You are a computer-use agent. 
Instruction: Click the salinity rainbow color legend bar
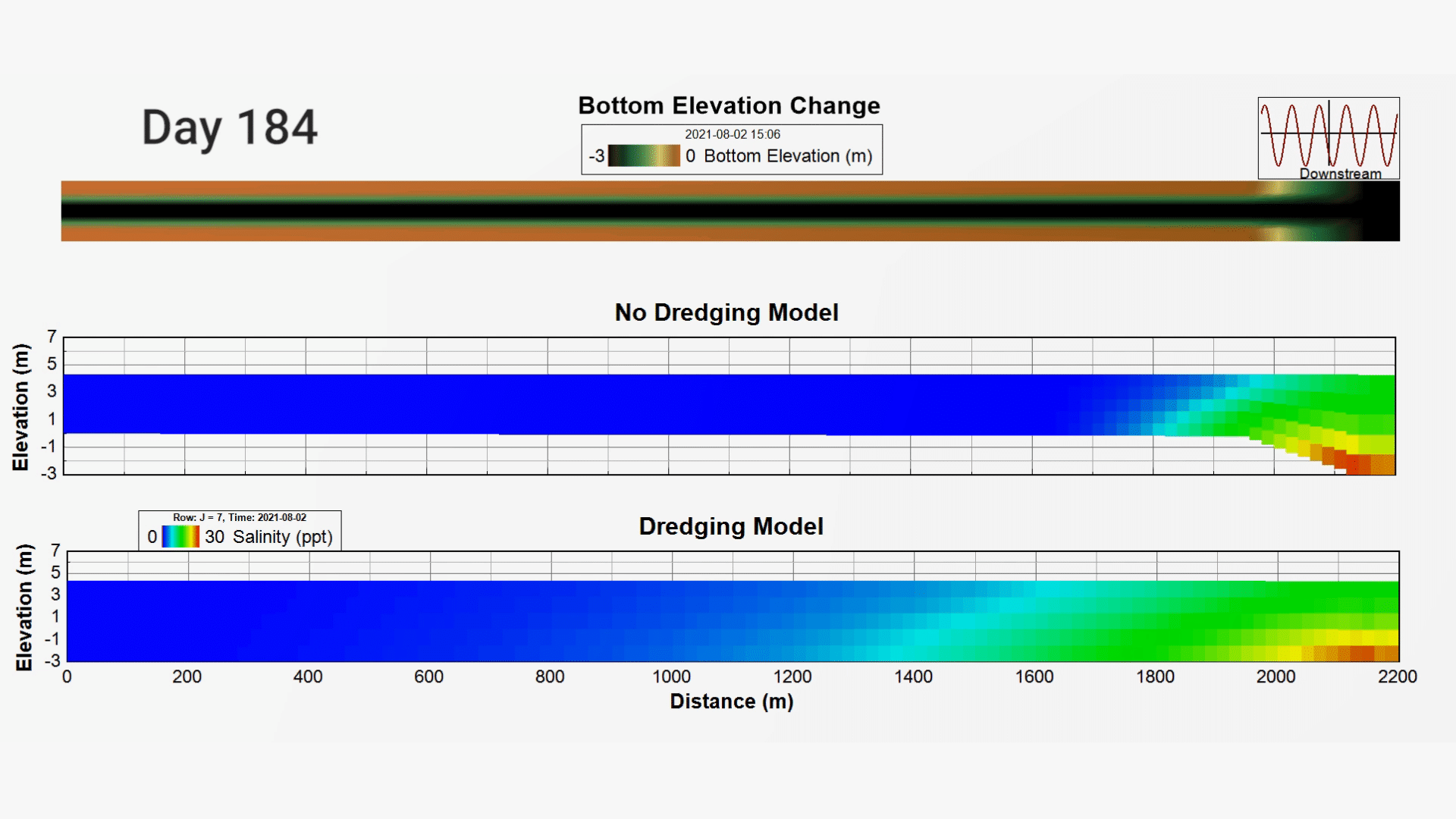coord(180,537)
